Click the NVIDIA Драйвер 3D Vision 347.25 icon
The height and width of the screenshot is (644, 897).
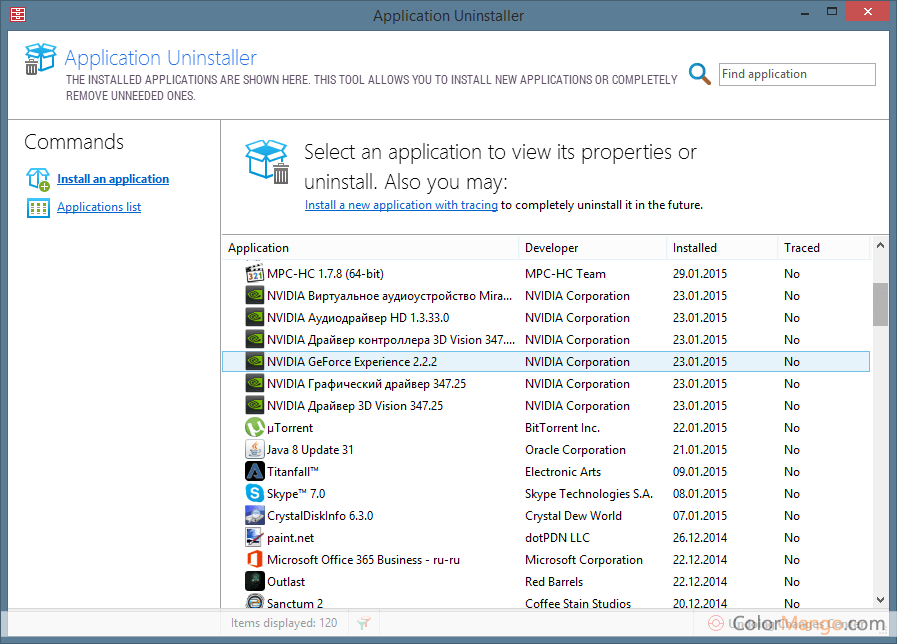pyautogui.click(x=255, y=406)
